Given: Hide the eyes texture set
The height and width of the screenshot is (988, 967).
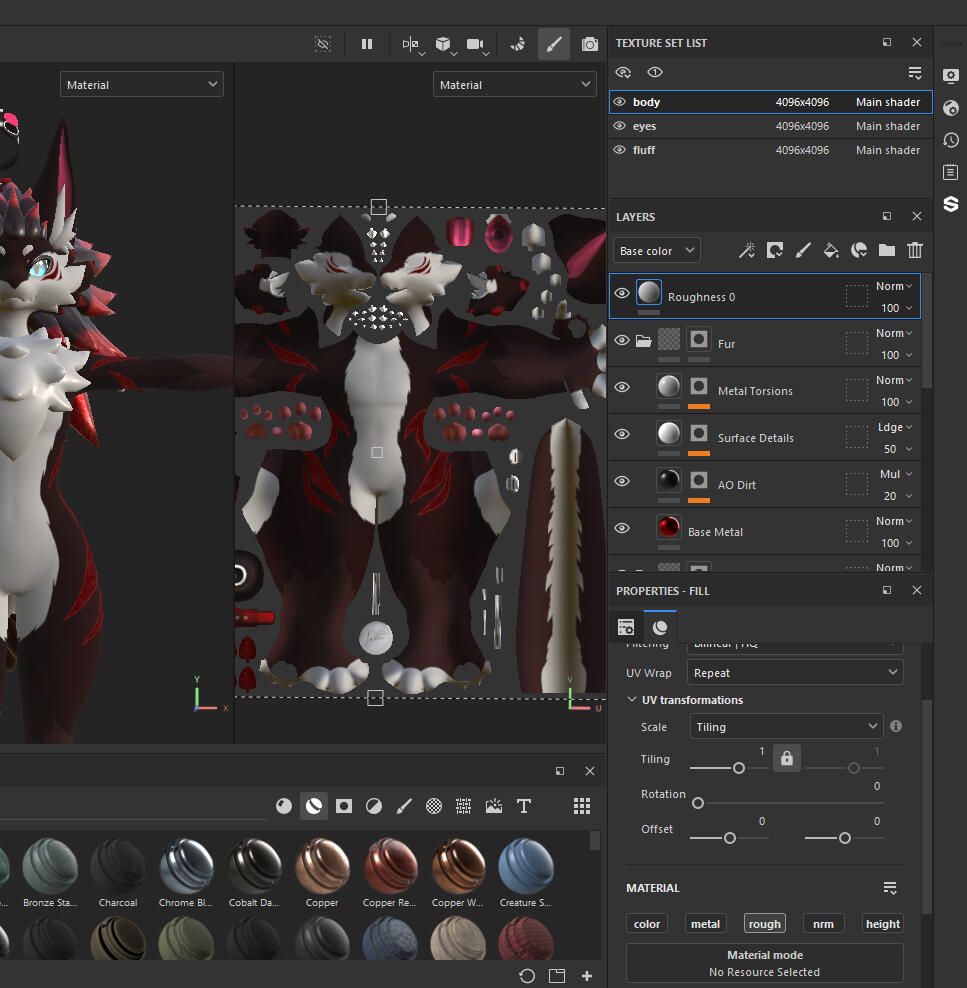Looking at the screenshot, I should [620, 126].
